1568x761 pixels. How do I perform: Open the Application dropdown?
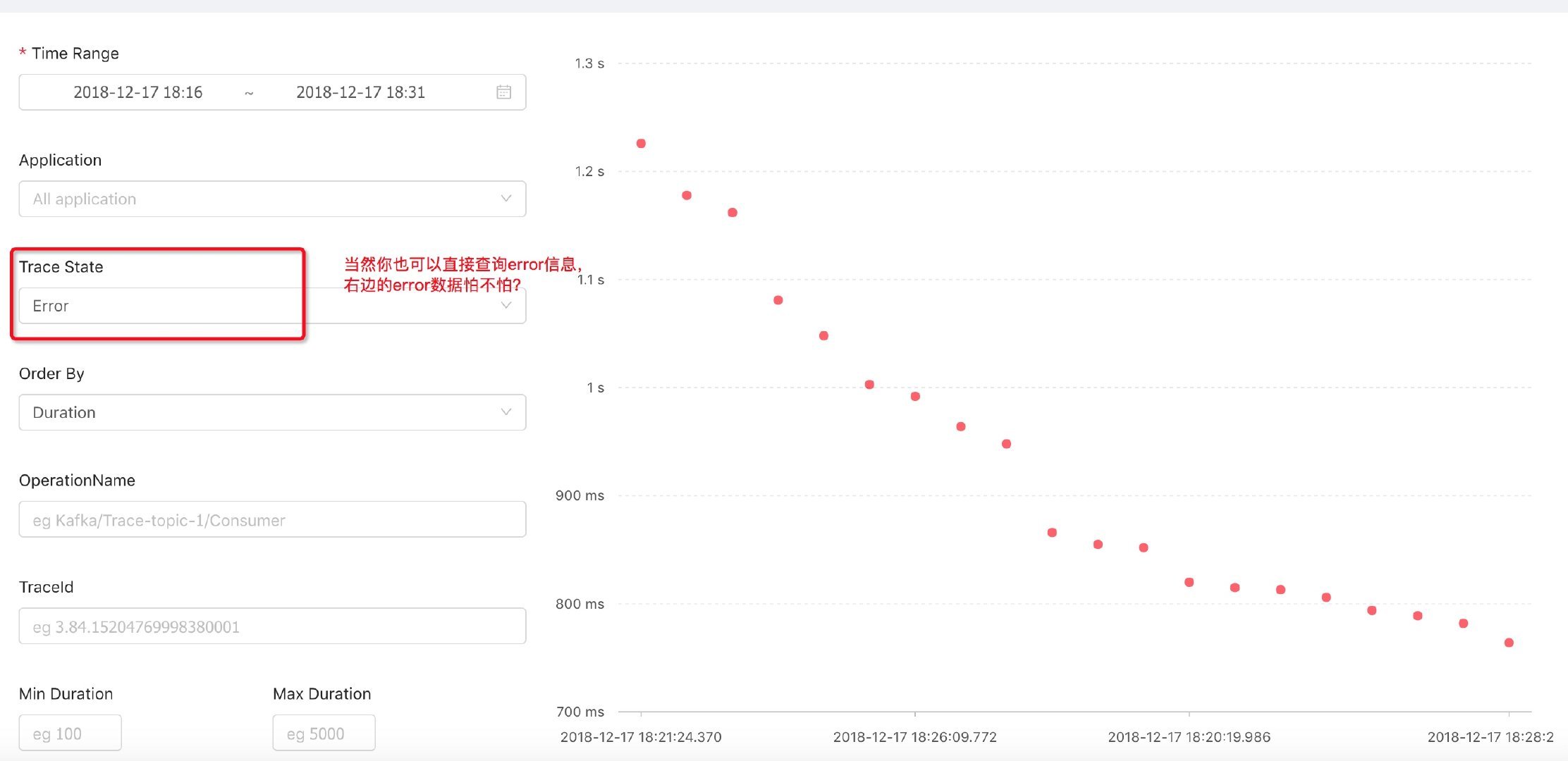coord(272,199)
